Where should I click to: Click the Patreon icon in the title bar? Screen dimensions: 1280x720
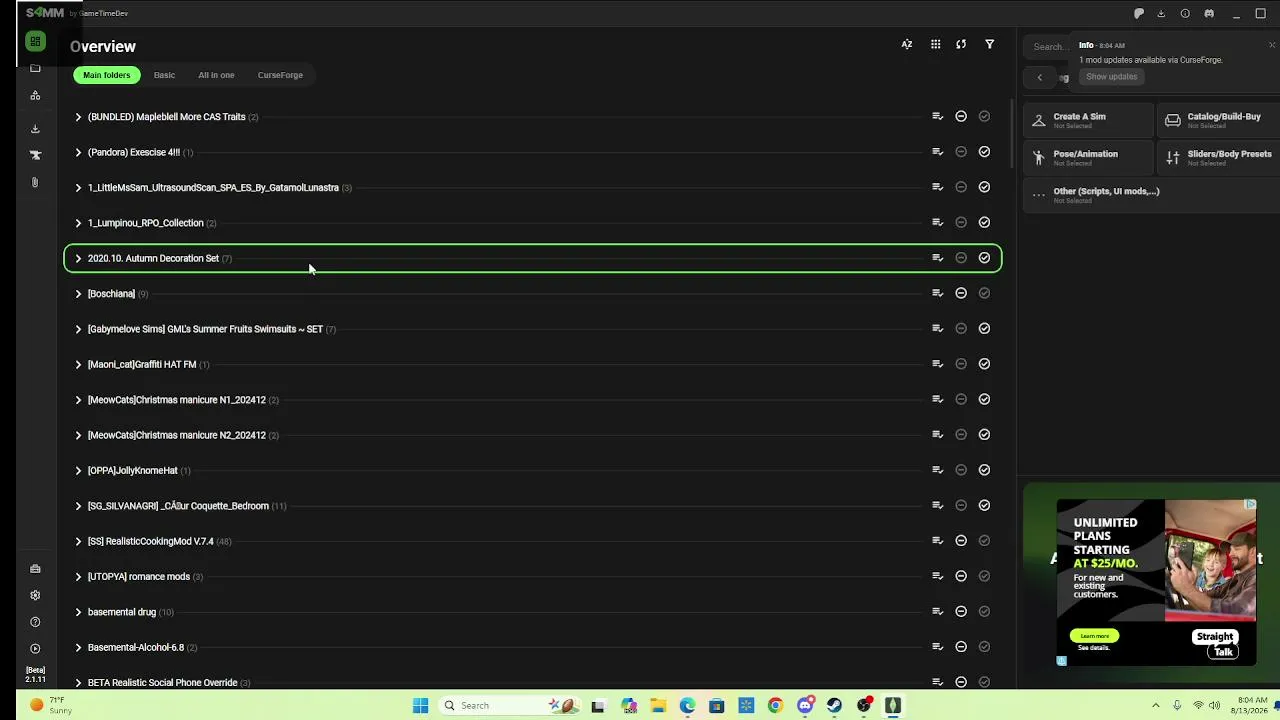pos(1138,14)
